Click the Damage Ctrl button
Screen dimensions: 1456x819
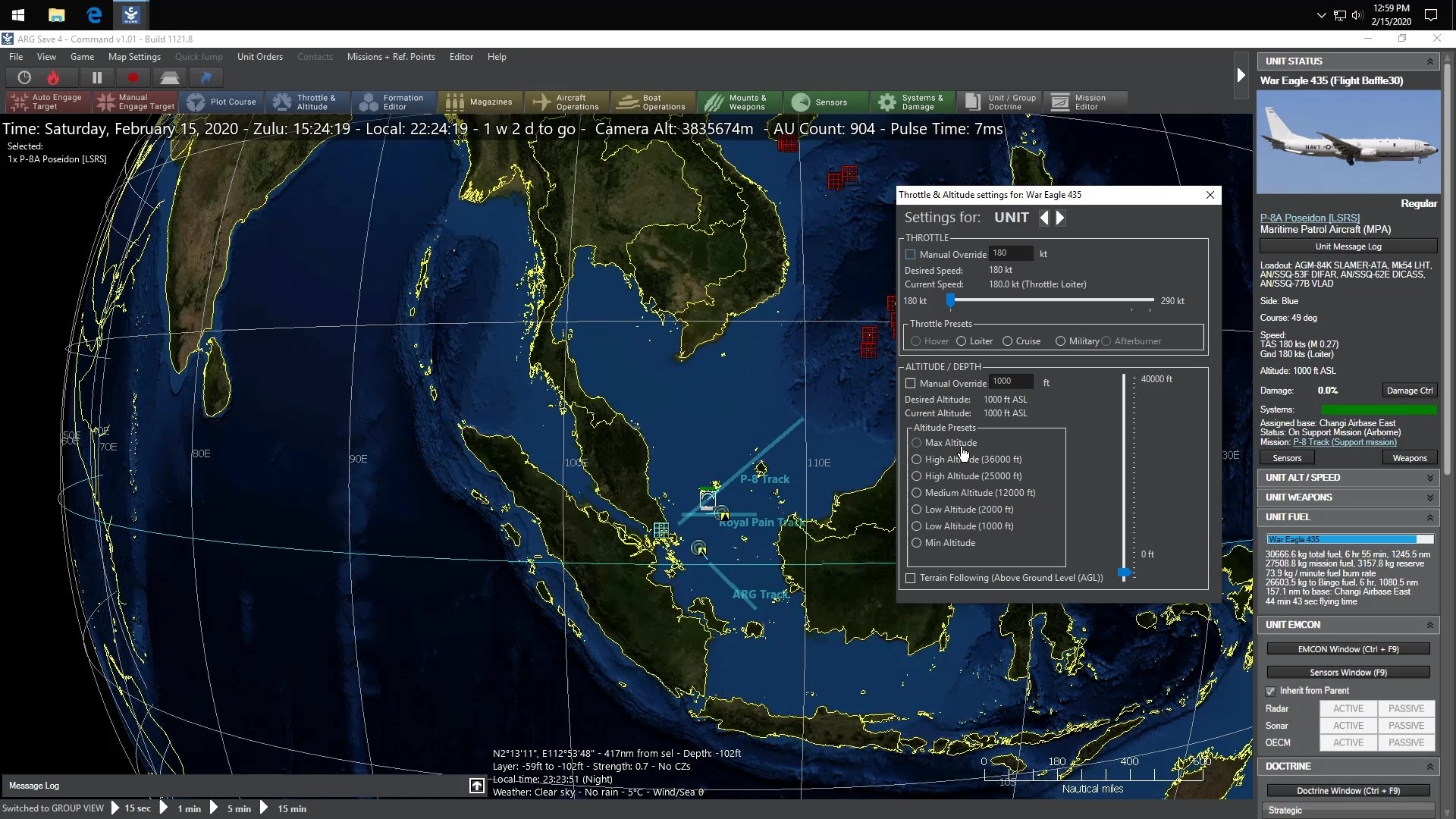point(1409,391)
